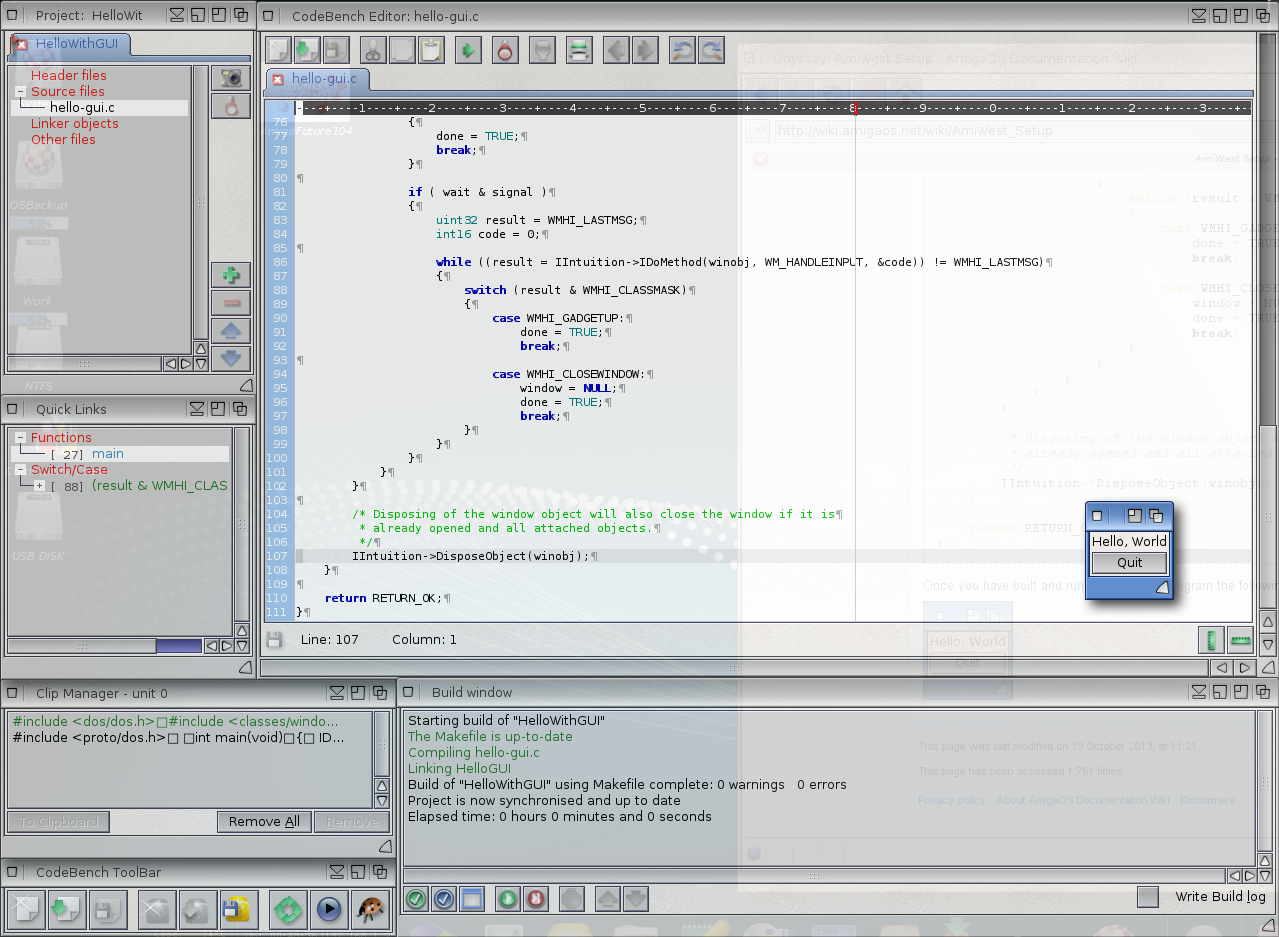
Task: Click Remove All in Clip Manager
Action: [264, 822]
